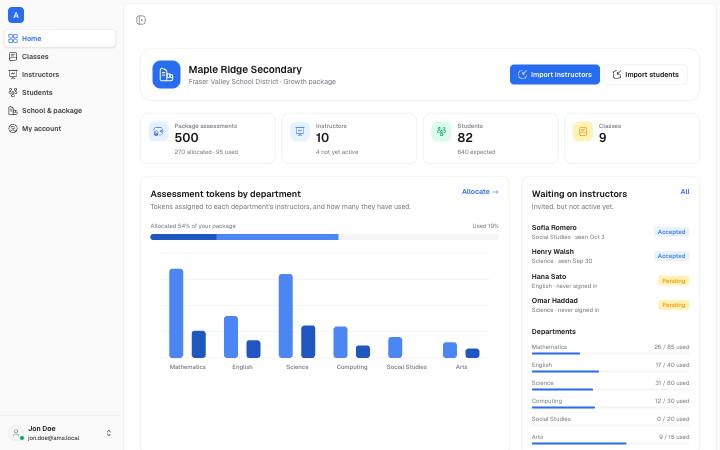Viewport: 720px width, 450px height.
Task: Click the Students count 82
Action: [x=465, y=138]
